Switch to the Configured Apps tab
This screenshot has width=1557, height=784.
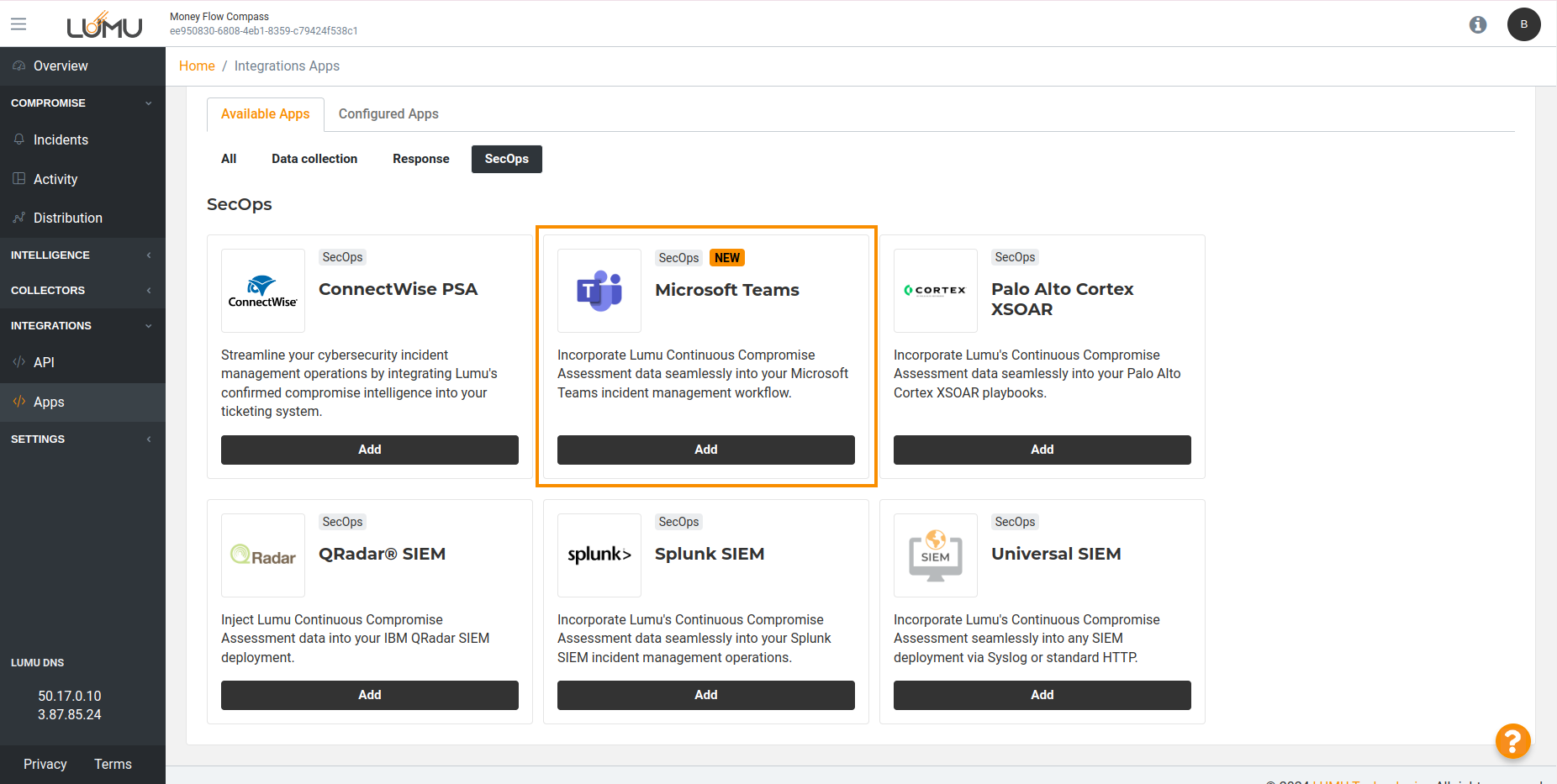click(388, 114)
